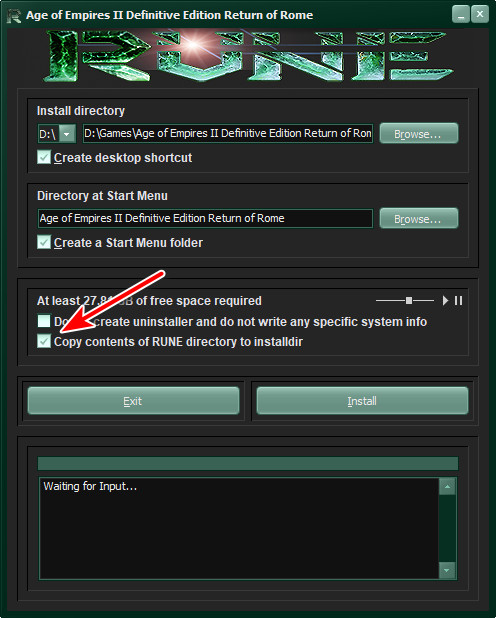Screen dimensions: 496x618
Task: Click the music play triangle icon
Action: pos(446,301)
